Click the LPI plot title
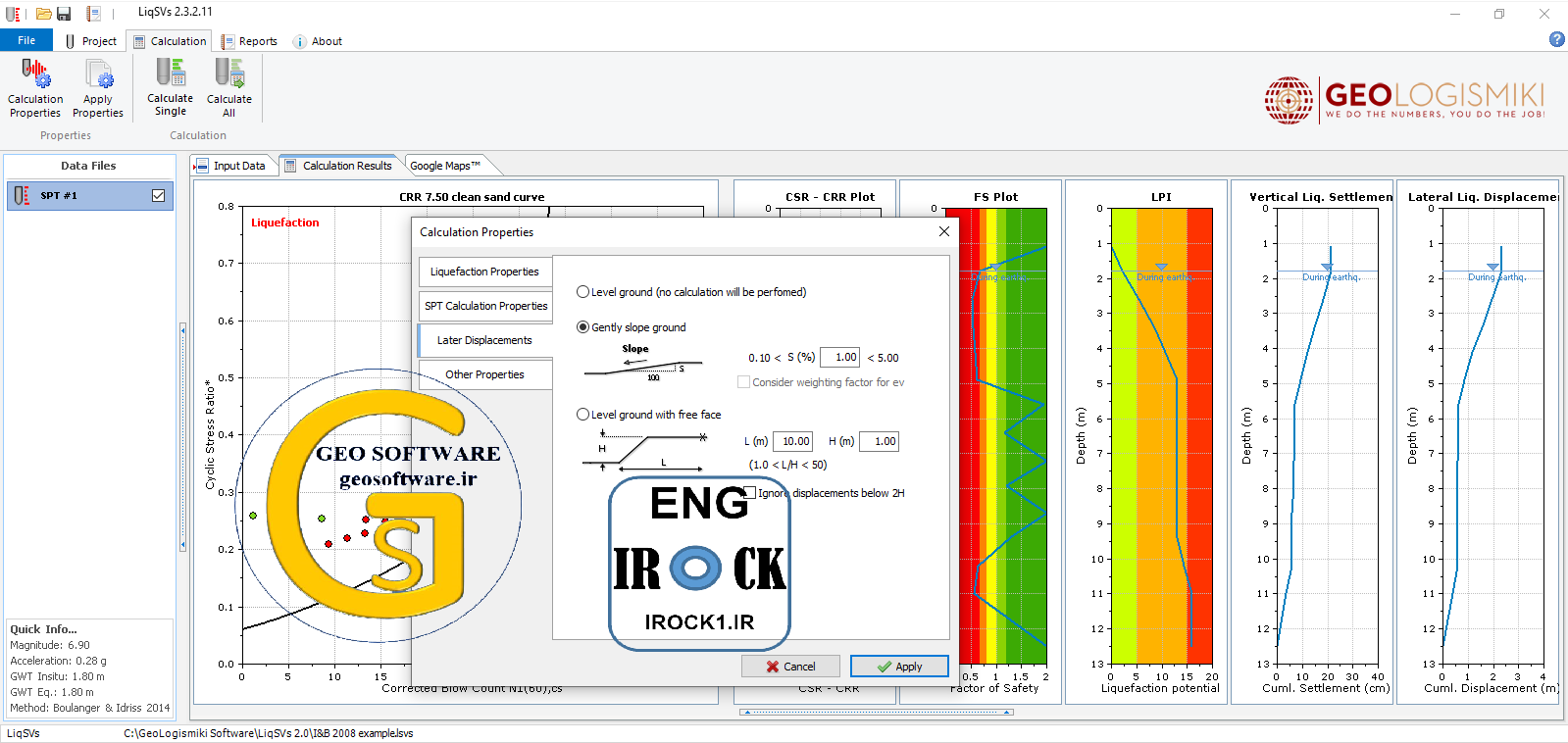The width and height of the screenshot is (1568, 743). tap(1161, 197)
